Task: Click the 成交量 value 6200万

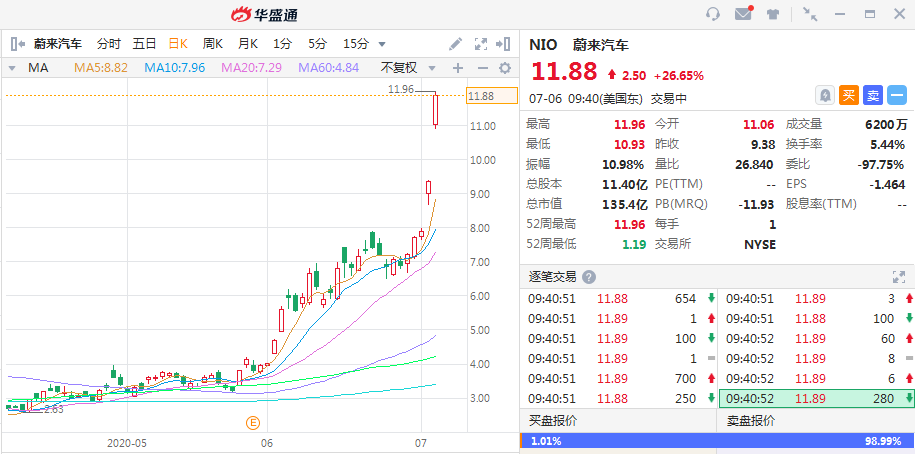Action: point(886,124)
